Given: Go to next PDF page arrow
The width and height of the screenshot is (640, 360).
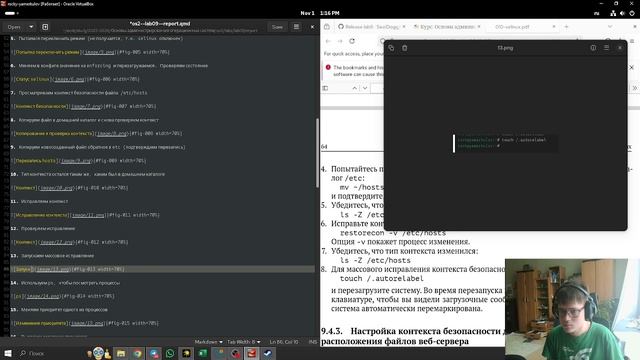Looking at the screenshot, I should [365, 88].
